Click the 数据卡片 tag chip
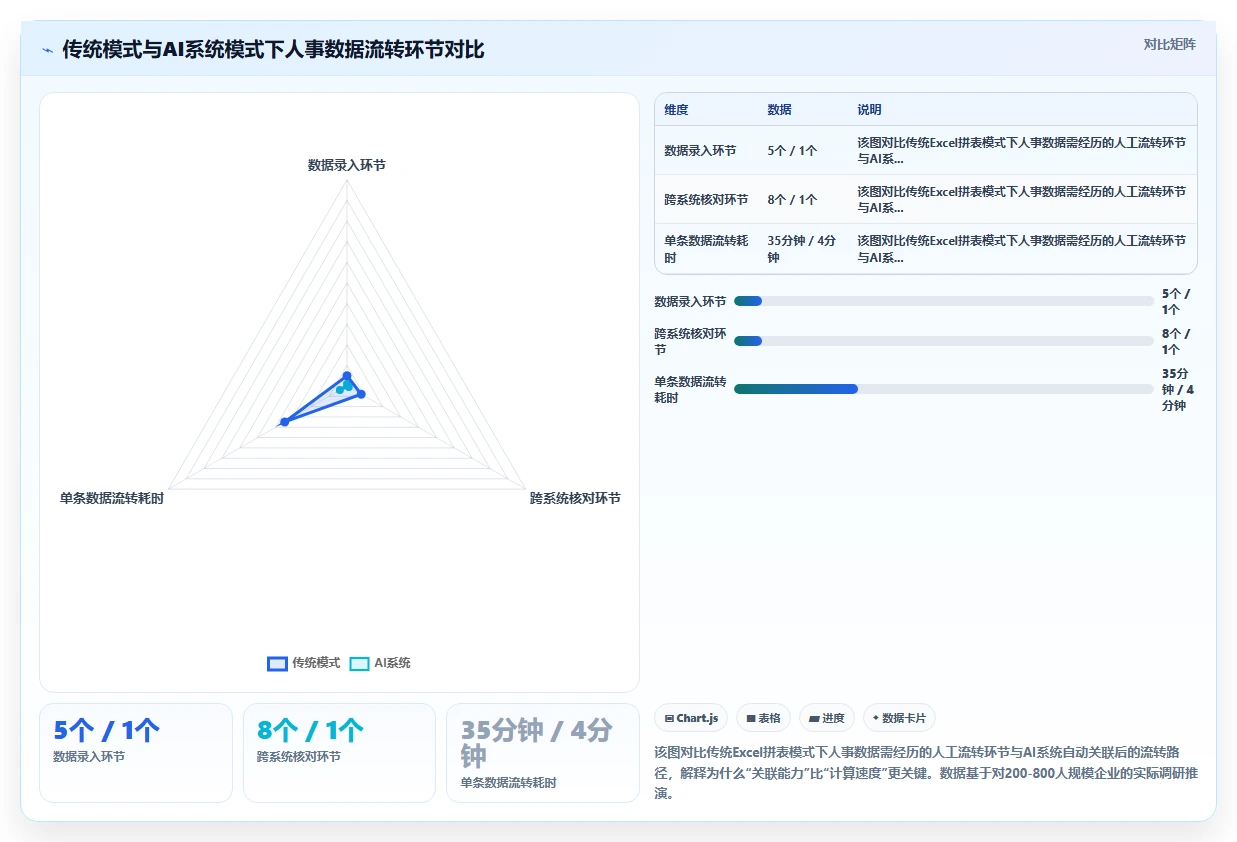1237x842 pixels. [x=899, y=718]
